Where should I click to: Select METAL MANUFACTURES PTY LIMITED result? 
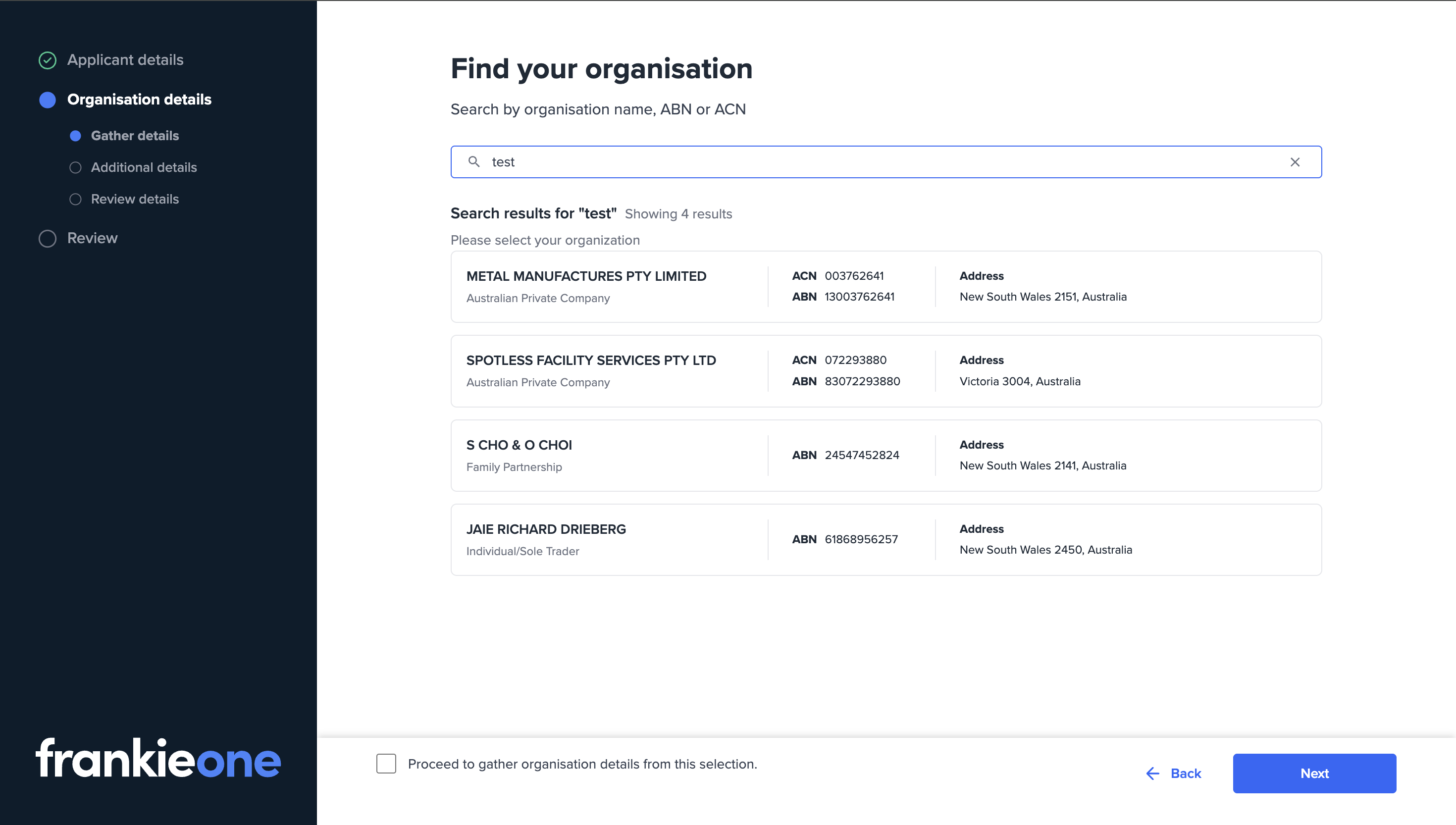(886, 287)
